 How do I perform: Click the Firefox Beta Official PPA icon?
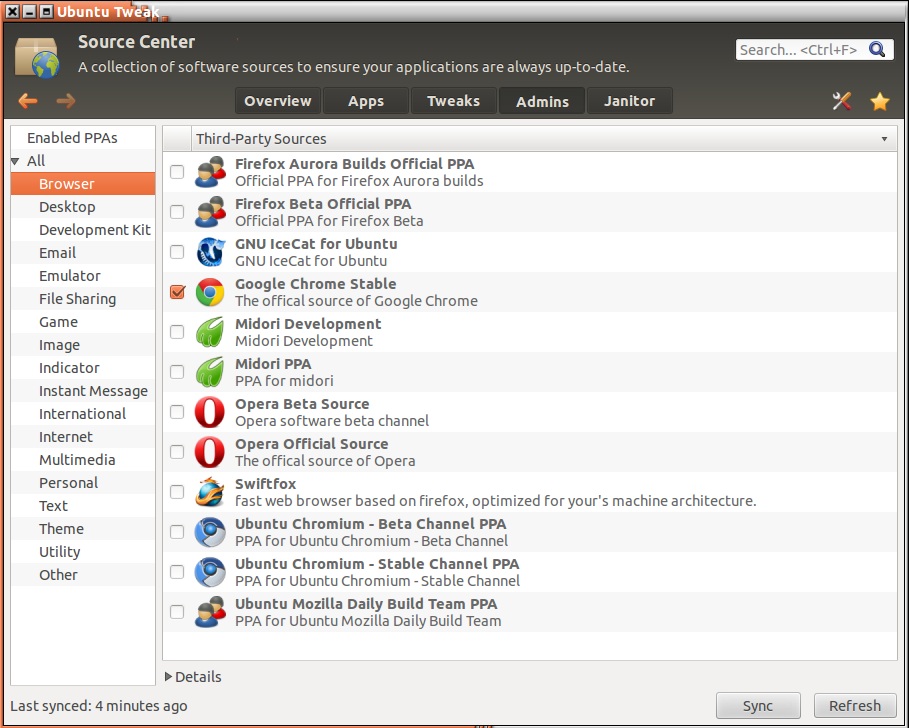point(210,212)
